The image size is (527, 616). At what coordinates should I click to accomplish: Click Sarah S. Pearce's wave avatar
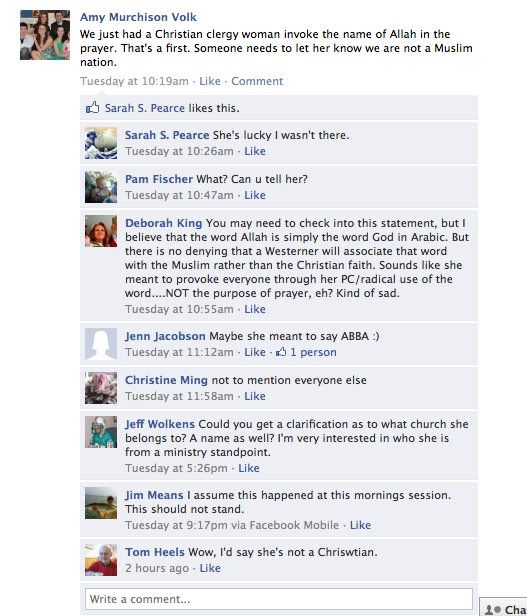(101, 143)
